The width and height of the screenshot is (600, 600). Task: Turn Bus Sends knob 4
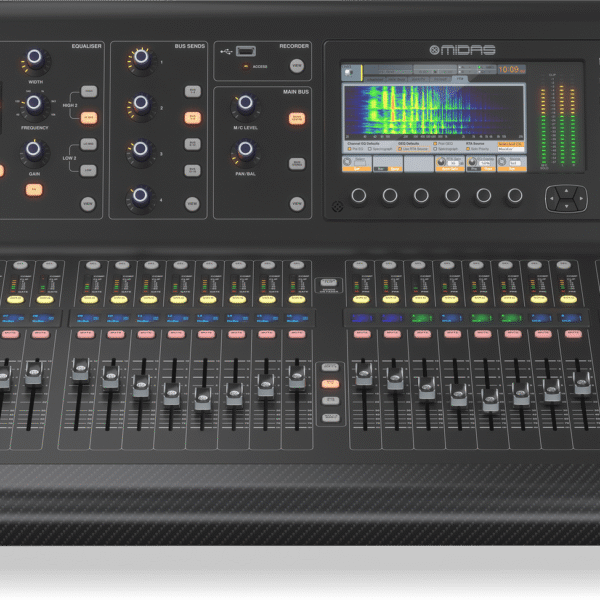pyautogui.click(x=140, y=199)
